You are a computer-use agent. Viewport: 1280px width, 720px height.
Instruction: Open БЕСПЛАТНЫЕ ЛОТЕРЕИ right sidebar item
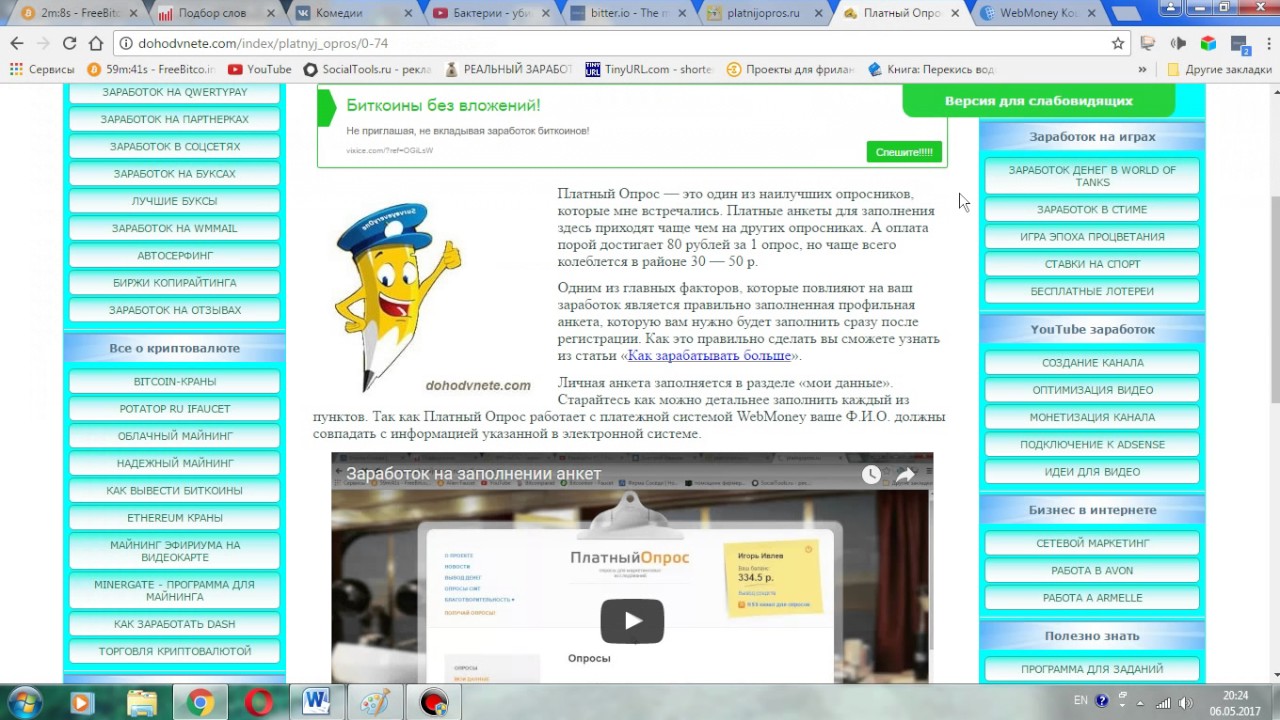point(1092,292)
